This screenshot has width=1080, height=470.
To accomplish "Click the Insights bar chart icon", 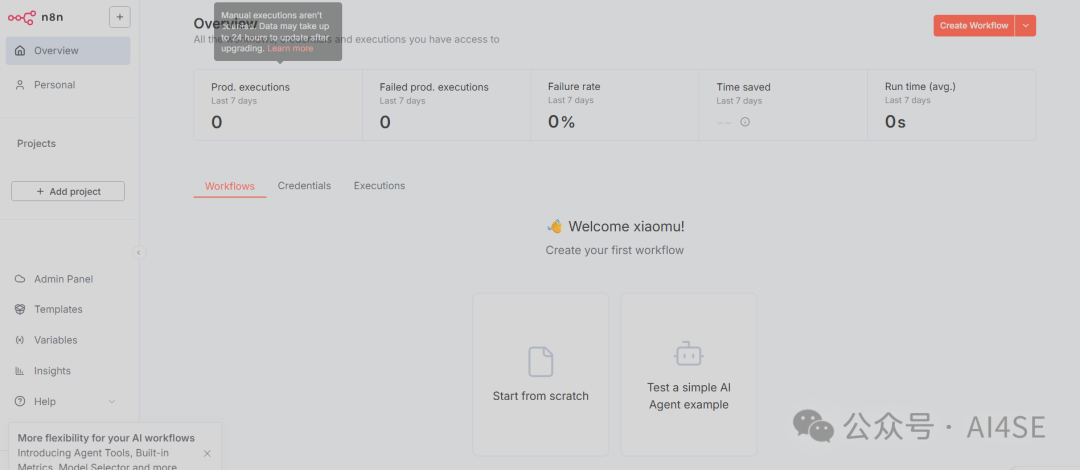I will pos(20,371).
